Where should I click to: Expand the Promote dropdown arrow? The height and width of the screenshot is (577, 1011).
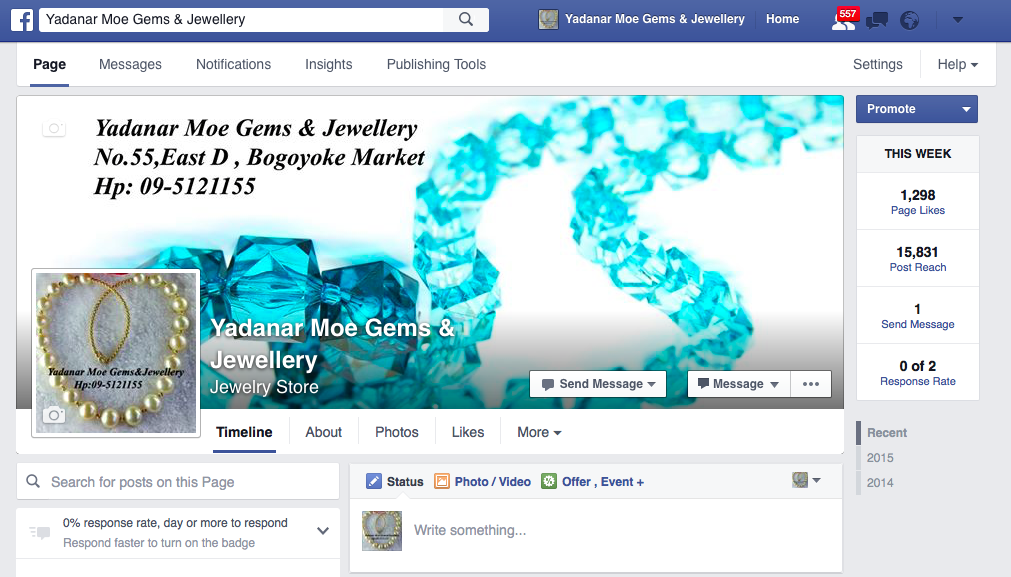click(966, 109)
